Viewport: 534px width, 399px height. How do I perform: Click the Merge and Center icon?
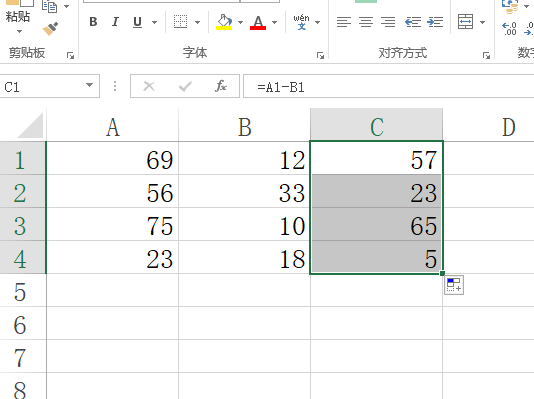(x=465, y=22)
